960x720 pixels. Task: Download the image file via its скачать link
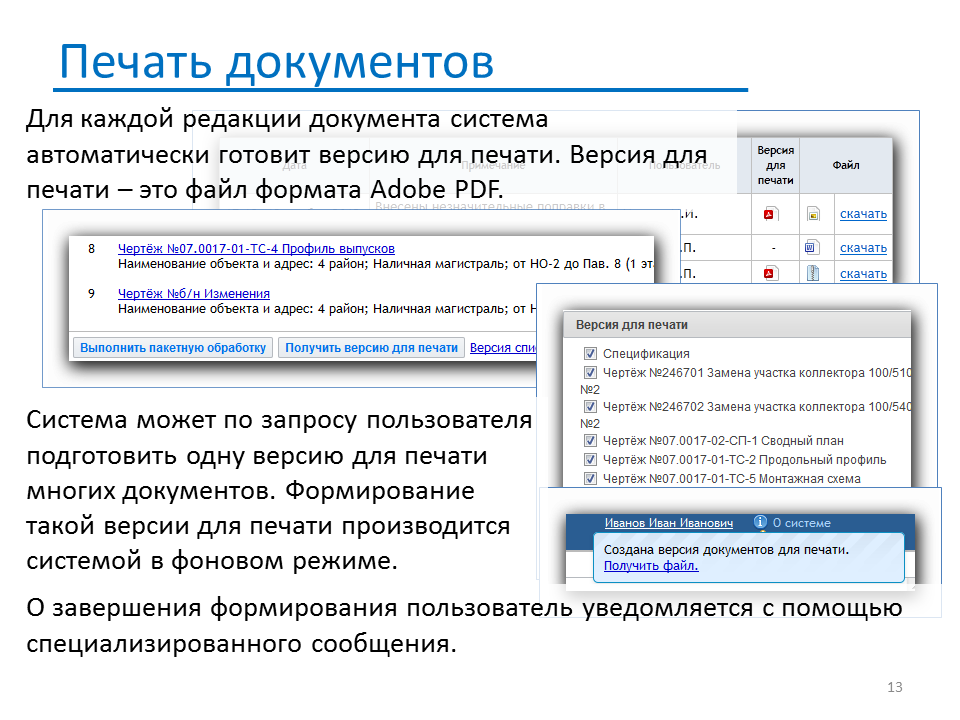click(863, 214)
